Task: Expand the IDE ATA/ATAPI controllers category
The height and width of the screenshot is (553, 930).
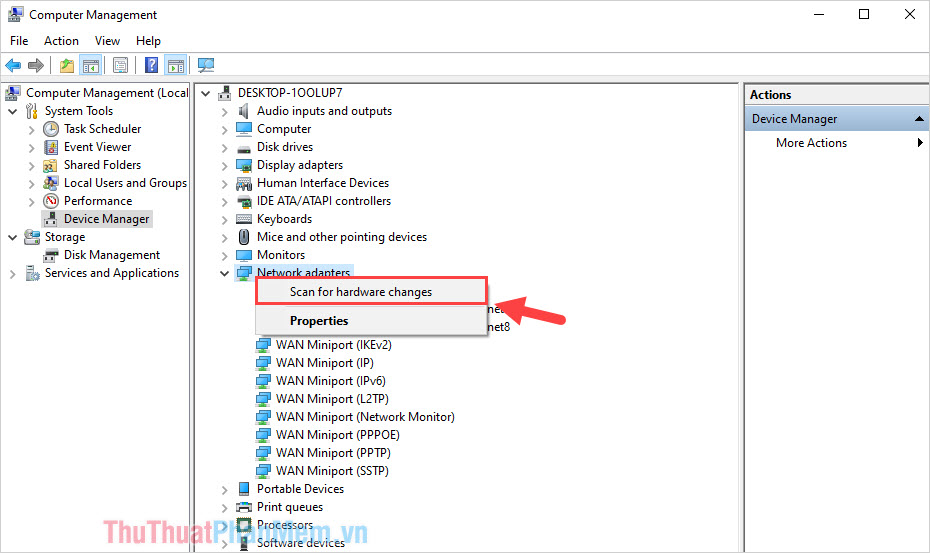Action: tap(224, 202)
